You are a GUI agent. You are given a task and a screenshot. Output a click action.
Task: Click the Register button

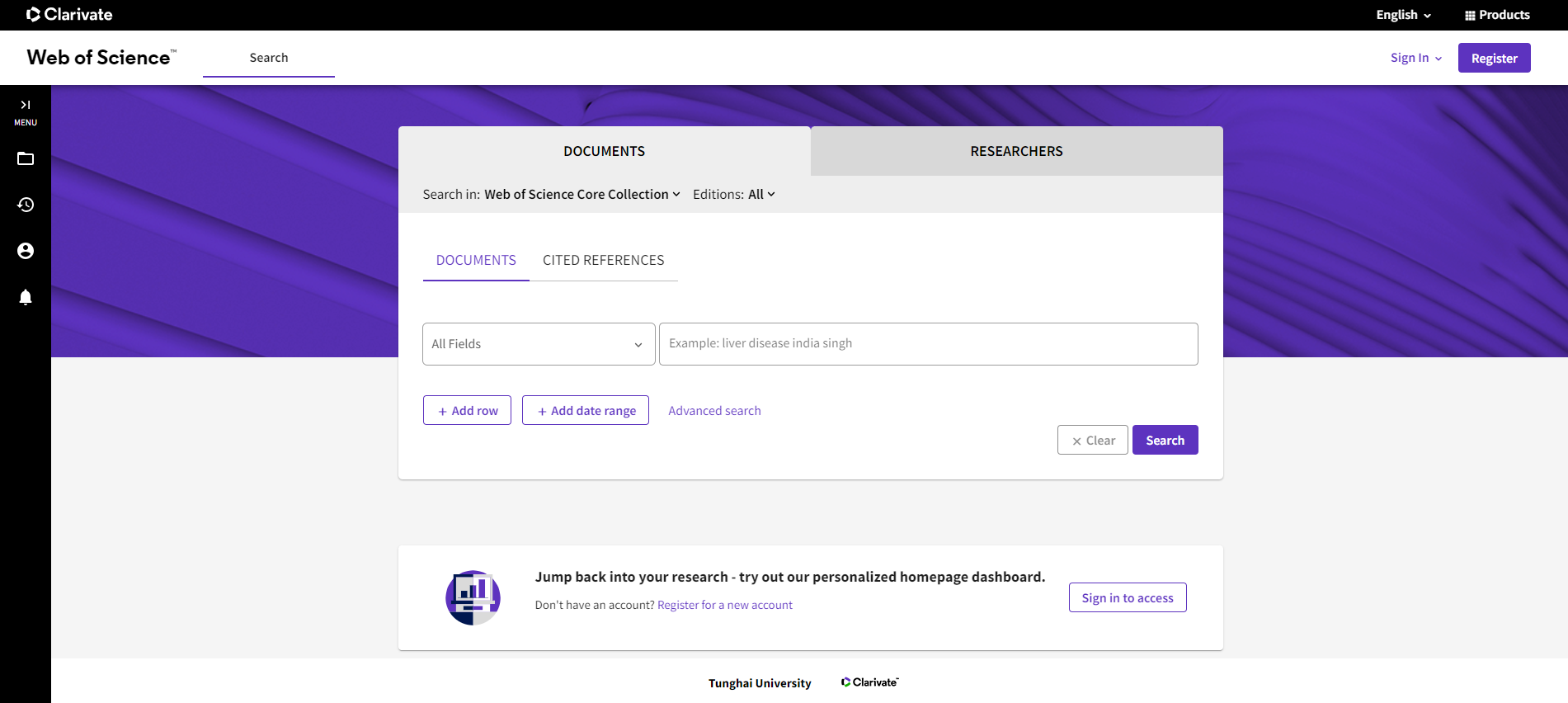pyautogui.click(x=1494, y=58)
